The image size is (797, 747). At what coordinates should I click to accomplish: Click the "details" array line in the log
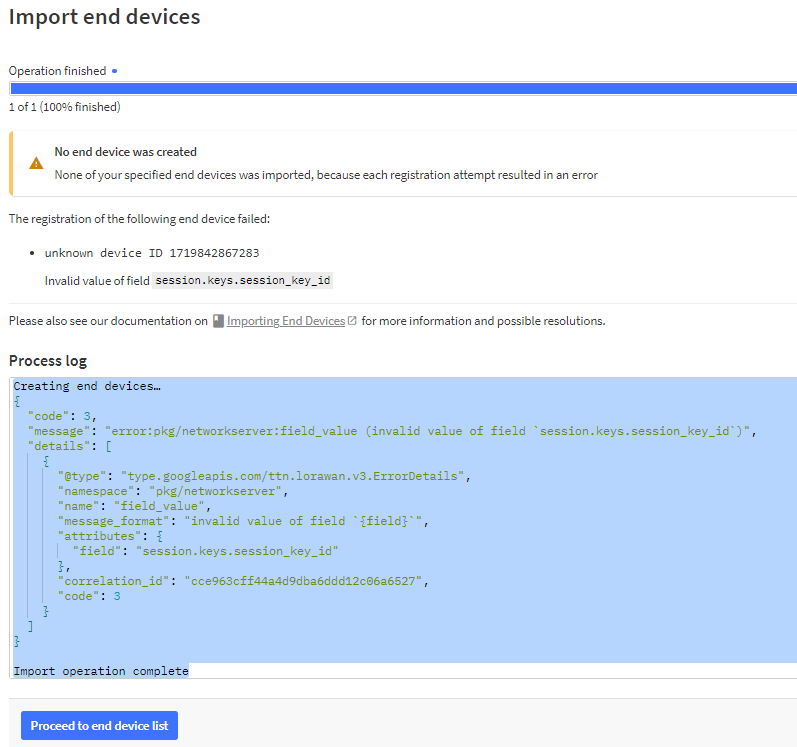(69, 446)
